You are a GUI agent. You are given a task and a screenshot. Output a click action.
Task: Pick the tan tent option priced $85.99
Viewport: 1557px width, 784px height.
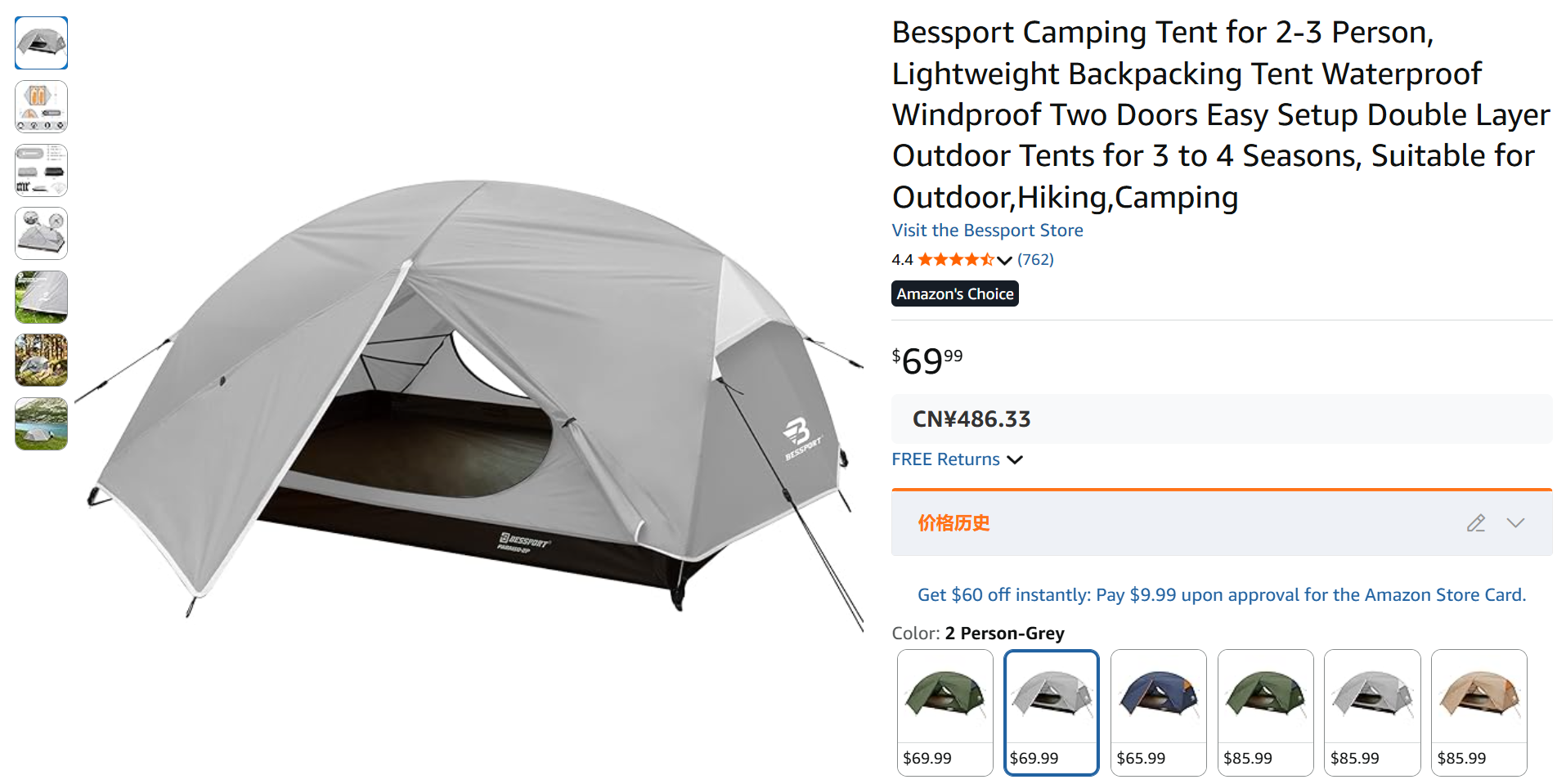[1478, 712]
